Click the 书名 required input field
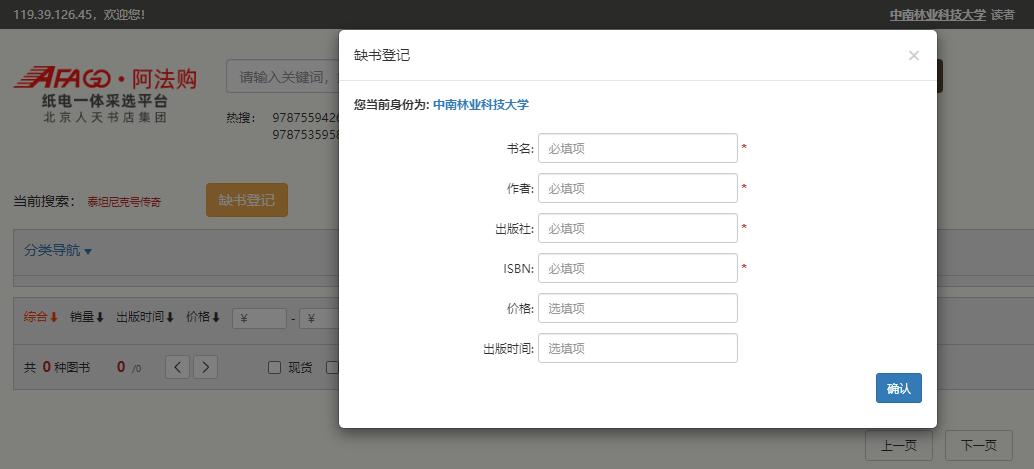 (x=637, y=148)
